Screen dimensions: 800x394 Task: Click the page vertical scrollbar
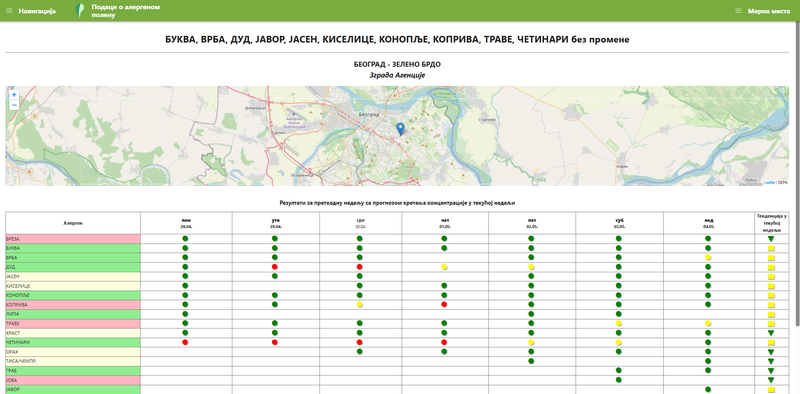(x=797, y=174)
